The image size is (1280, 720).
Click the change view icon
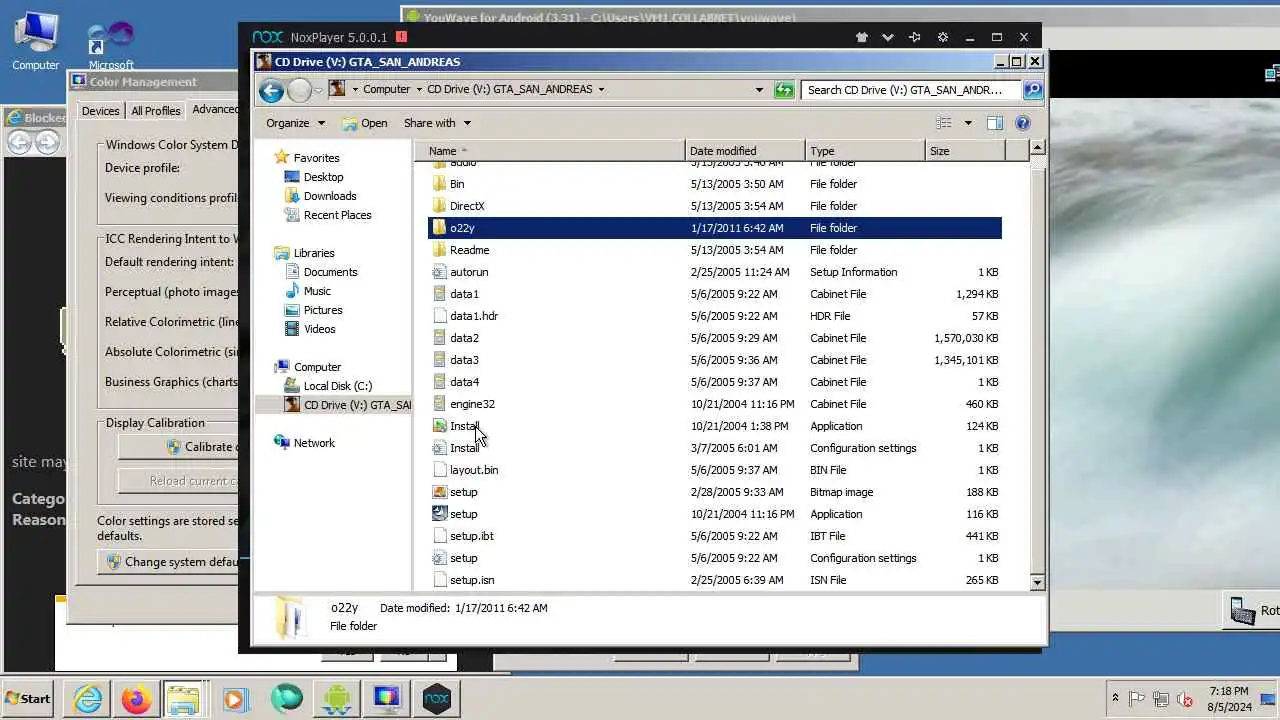[x=944, y=123]
